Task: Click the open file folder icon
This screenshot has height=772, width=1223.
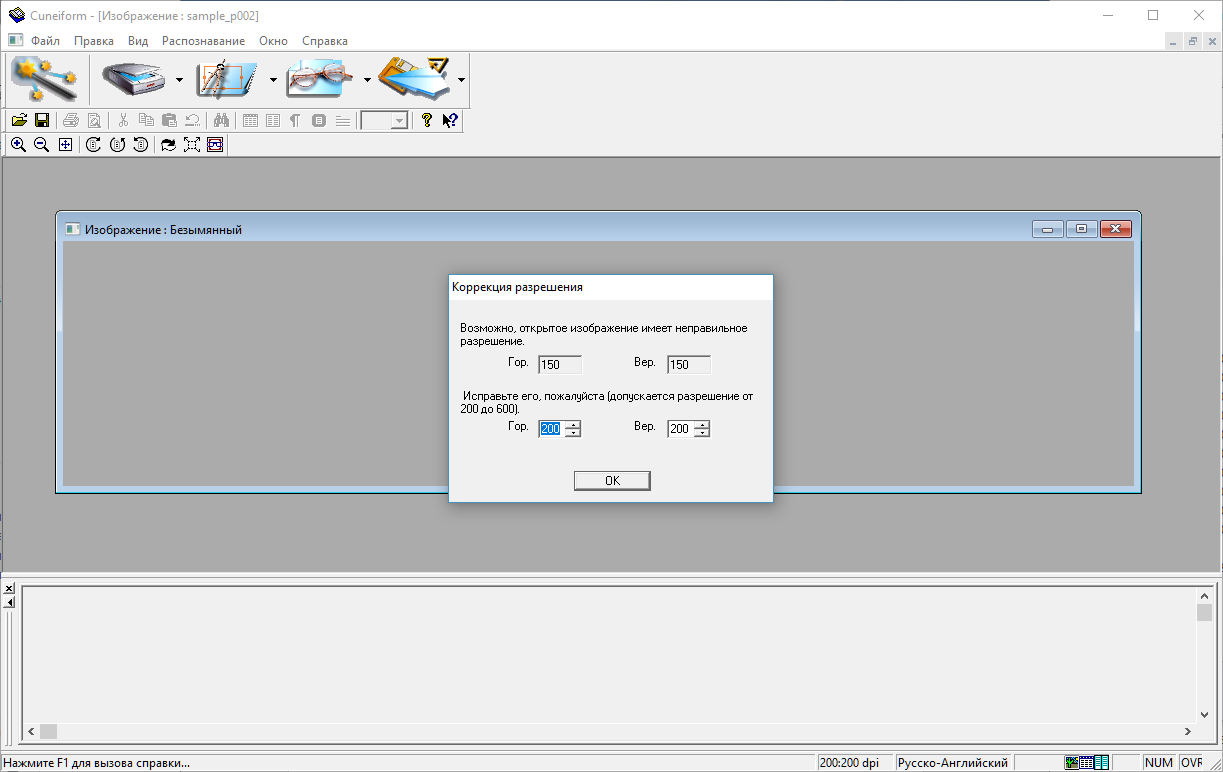Action: 19,120
